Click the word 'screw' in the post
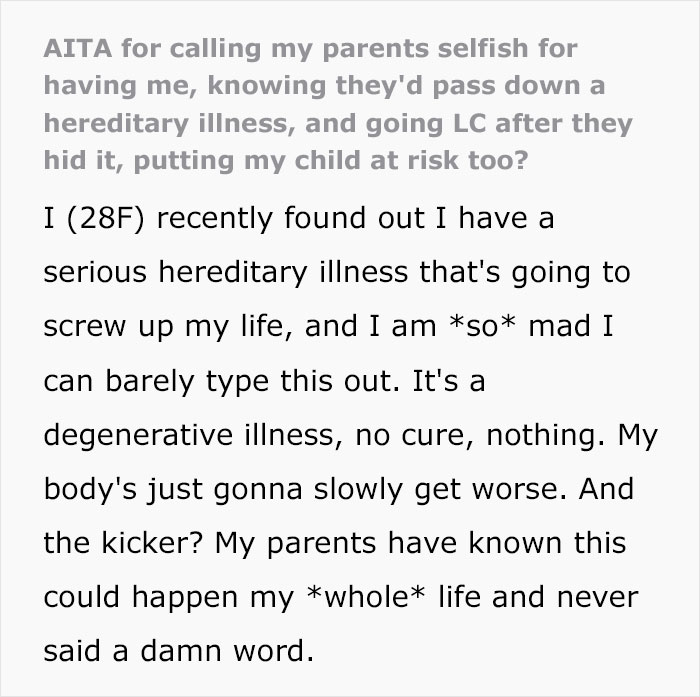 pyautogui.click(x=83, y=327)
